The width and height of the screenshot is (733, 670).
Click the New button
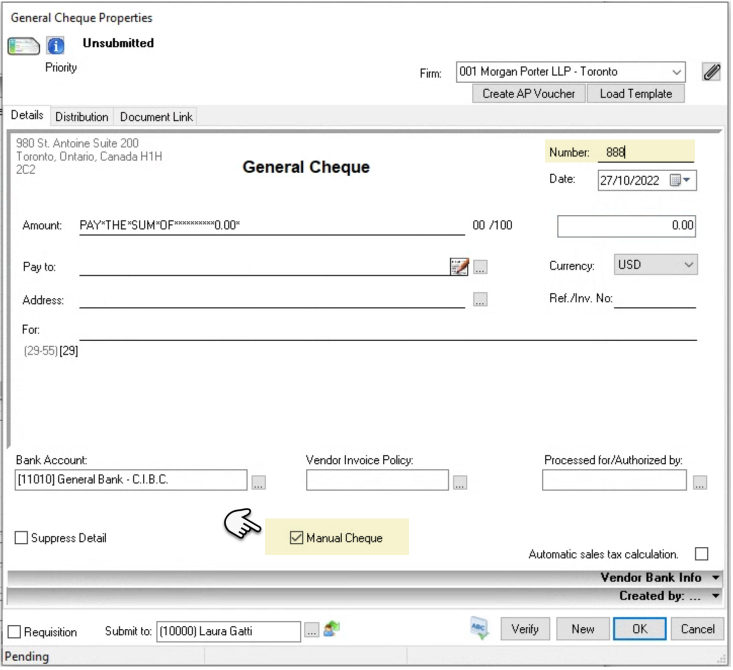582,629
